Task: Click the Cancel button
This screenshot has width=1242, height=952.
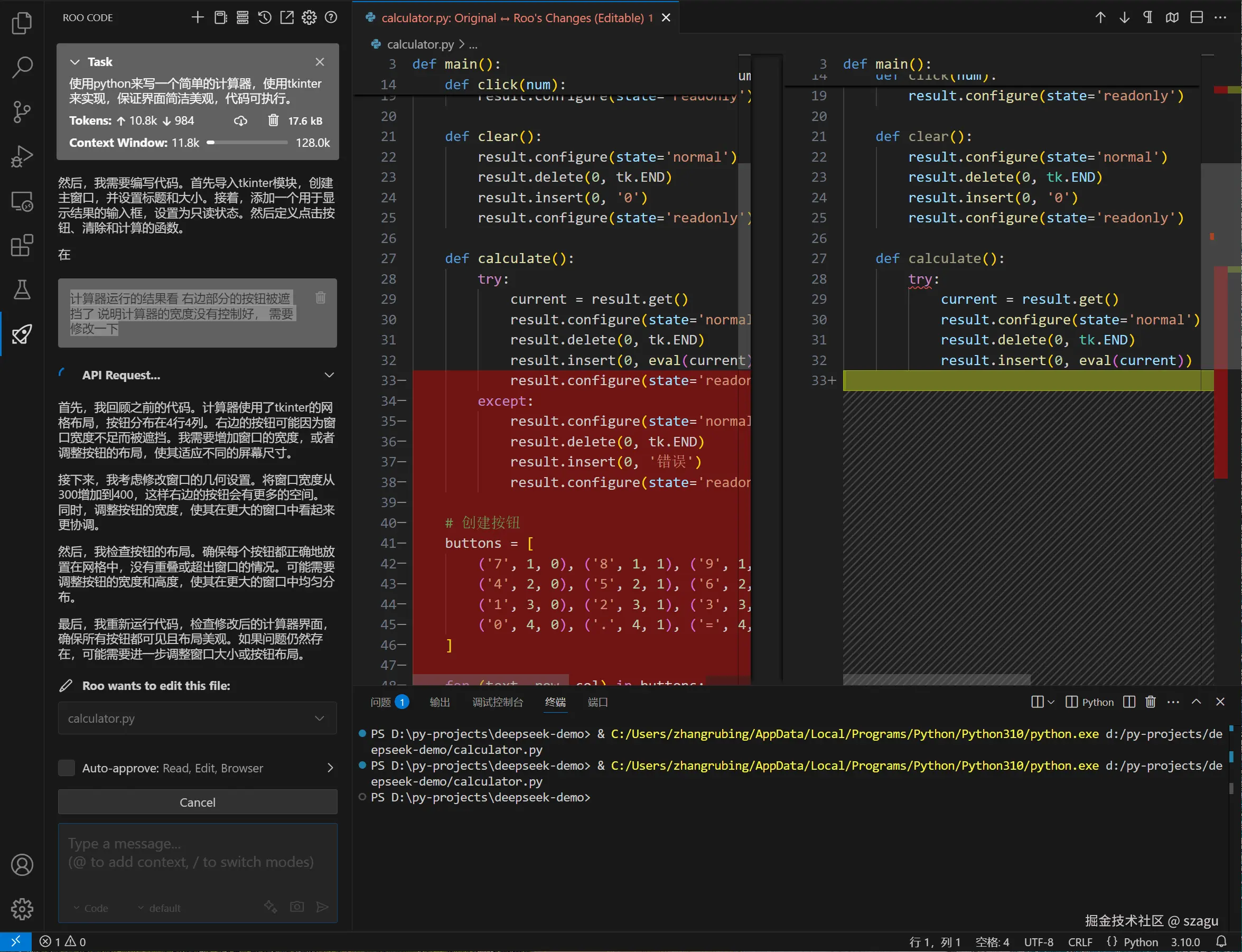Action: (197, 802)
